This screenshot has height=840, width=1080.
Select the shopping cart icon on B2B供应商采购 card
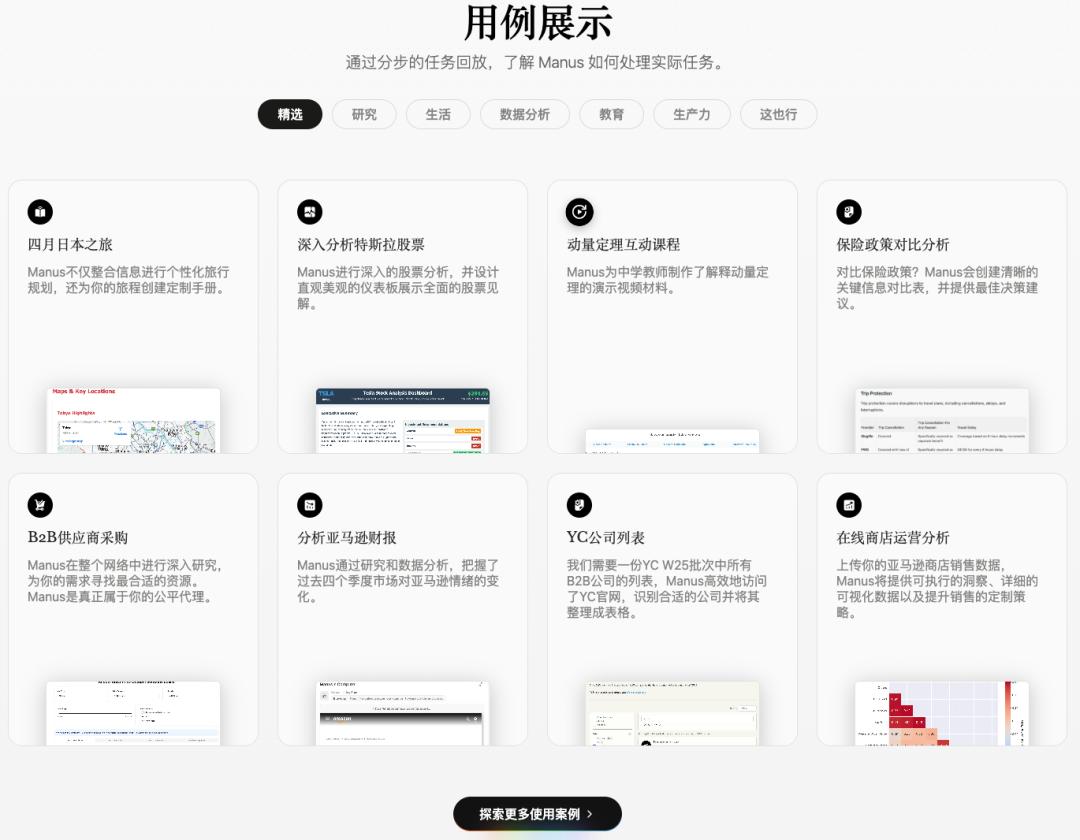[40, 505]
